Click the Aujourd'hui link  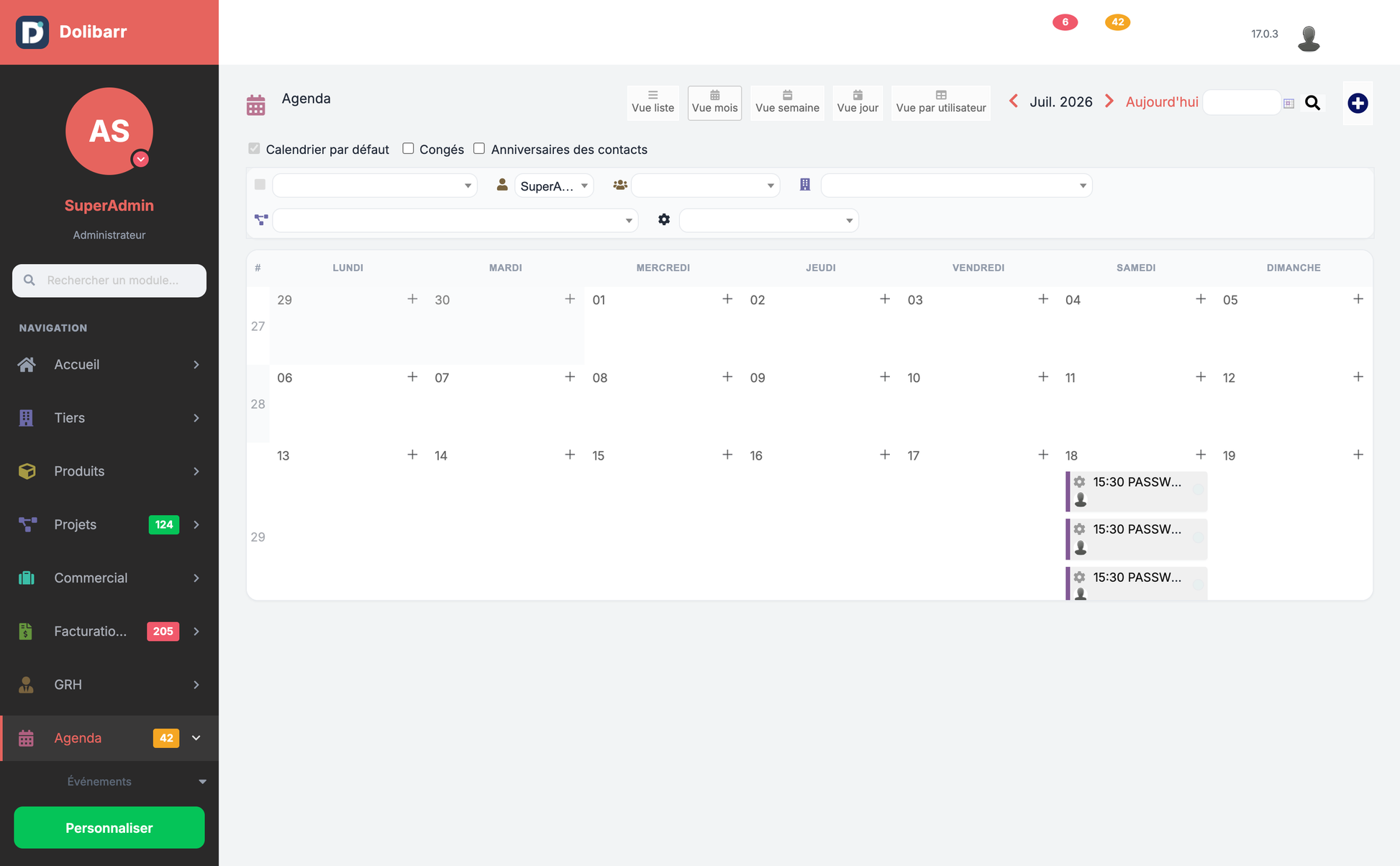[x=1162, y=102]
